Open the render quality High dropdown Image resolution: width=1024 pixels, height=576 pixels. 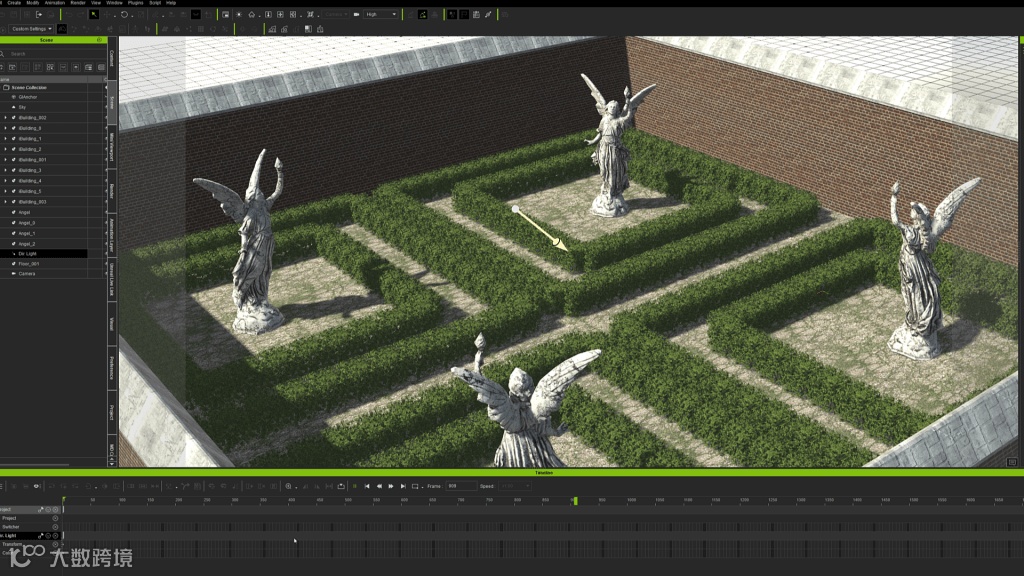pyautogui.click(x=381, y=14)
